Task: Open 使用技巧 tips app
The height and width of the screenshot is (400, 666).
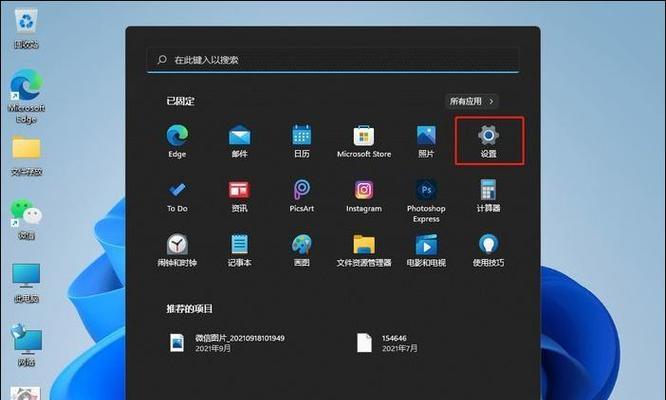Action: click(488, 251)
